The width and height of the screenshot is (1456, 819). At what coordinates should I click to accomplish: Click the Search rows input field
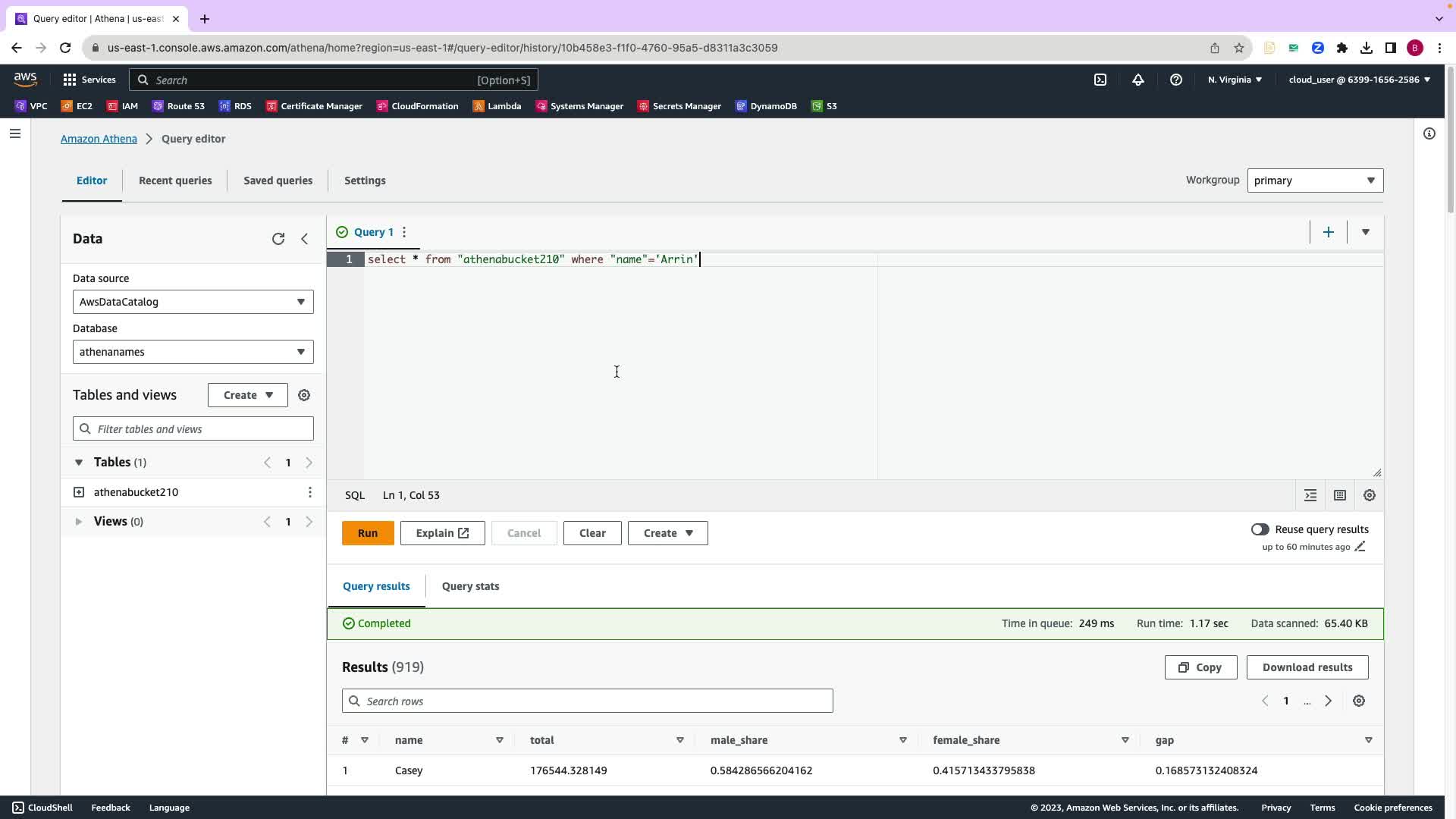(x=588, y=701)
